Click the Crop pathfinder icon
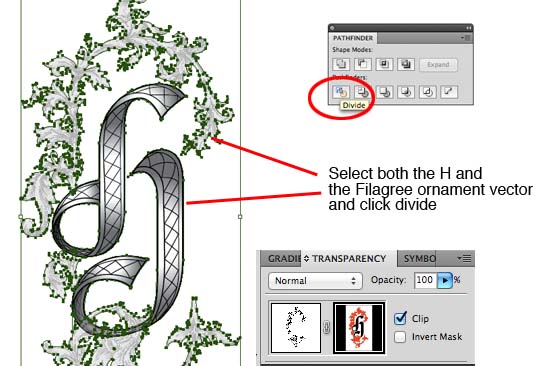The height and width of the screenshot is (366, 540). 406,92
